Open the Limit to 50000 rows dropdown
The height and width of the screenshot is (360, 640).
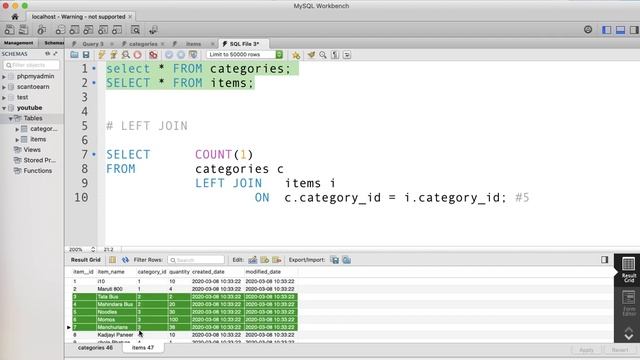(244, 55)
